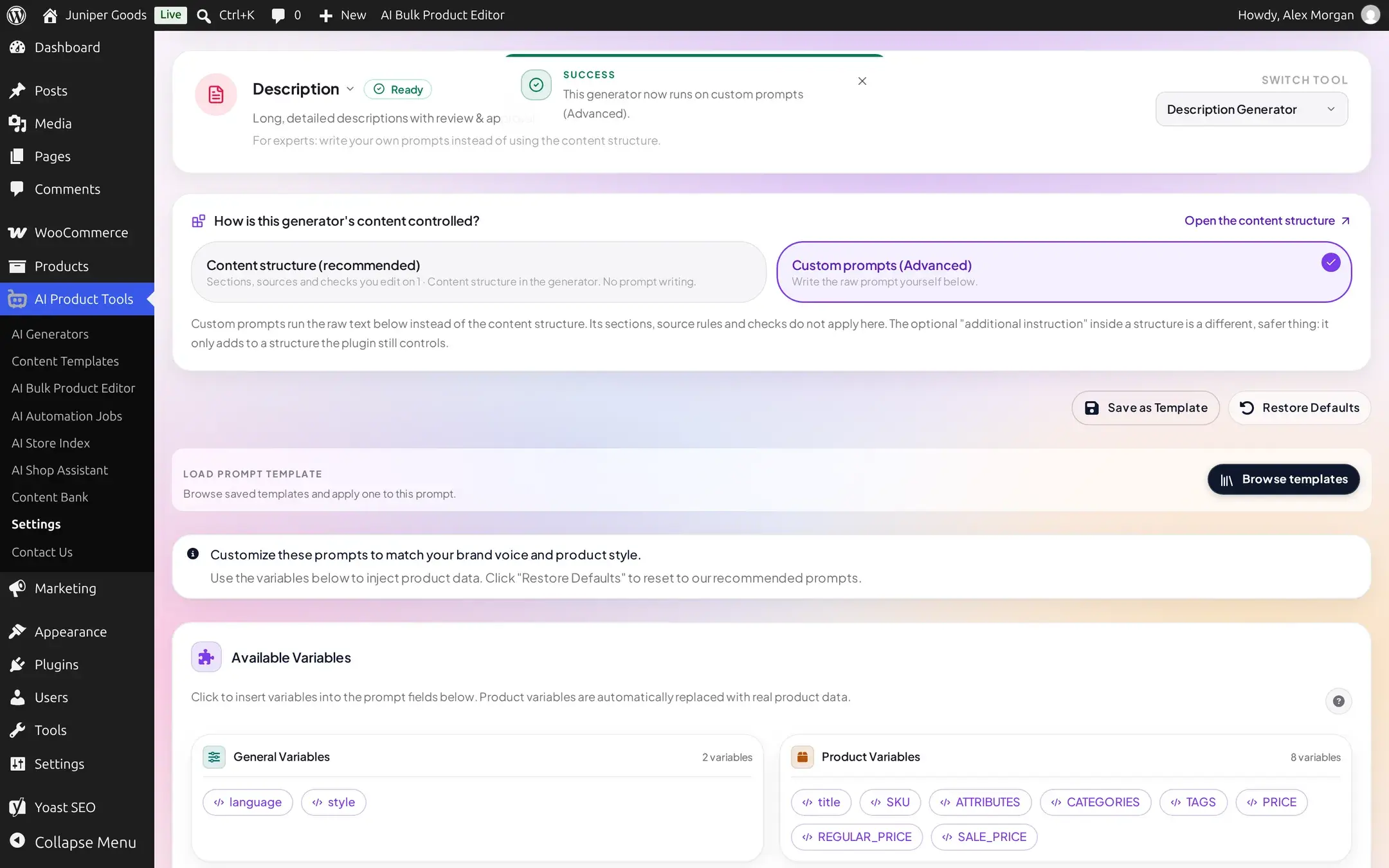Insert the SALE_PRICE variable

984,837
